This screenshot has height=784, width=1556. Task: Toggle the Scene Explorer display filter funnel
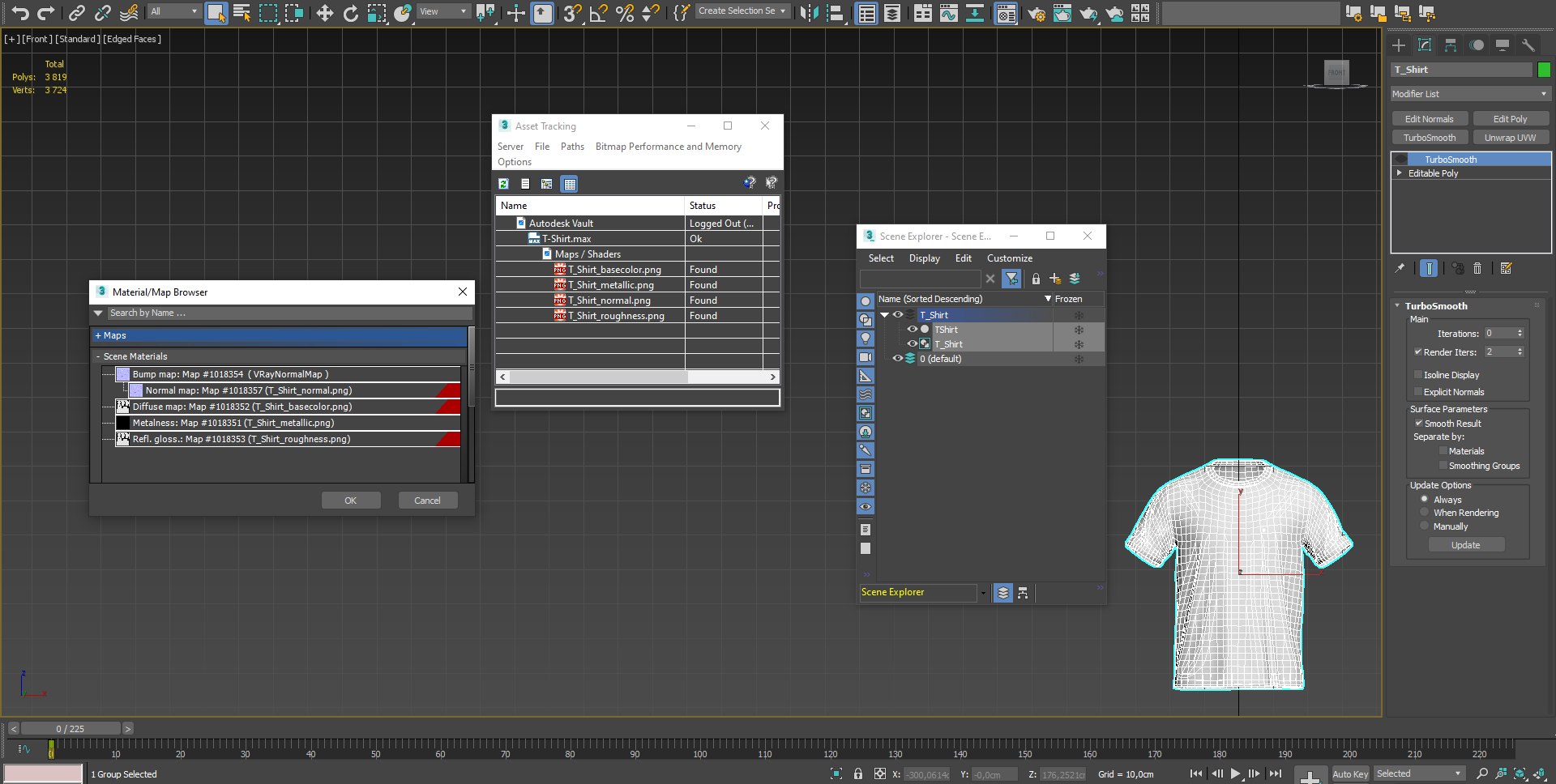click(1012, 279)
